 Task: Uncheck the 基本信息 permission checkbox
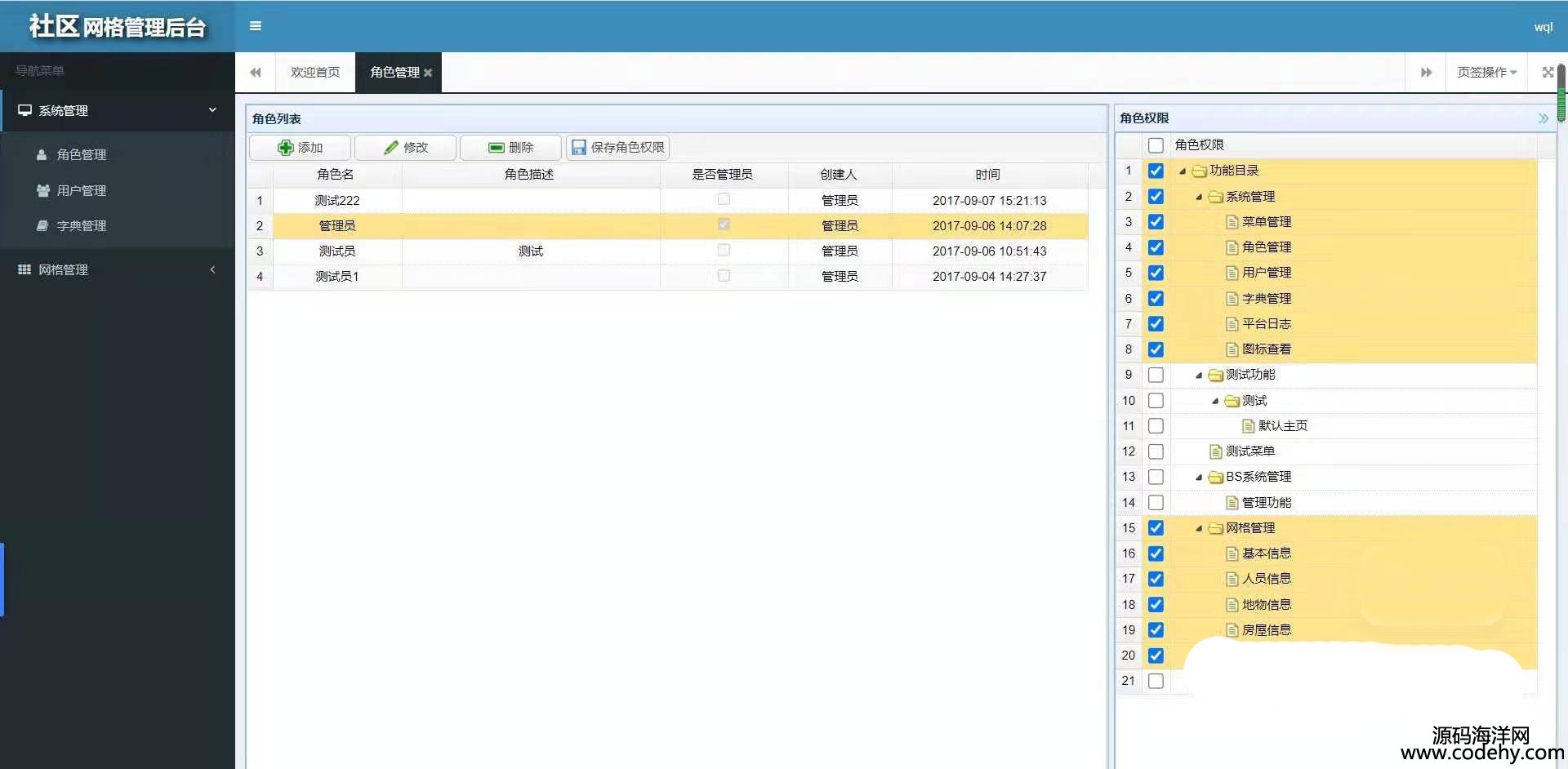coord(1156,553)
